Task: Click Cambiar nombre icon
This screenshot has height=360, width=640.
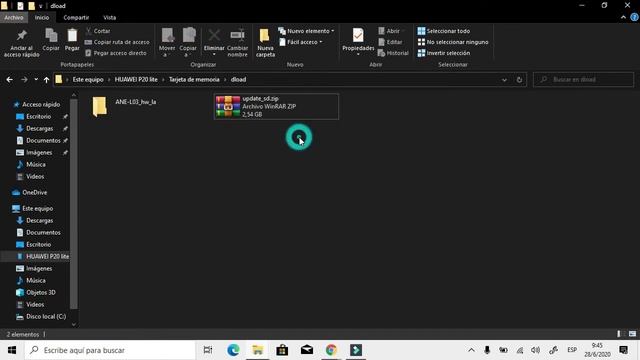Action: tap(238, 35)
